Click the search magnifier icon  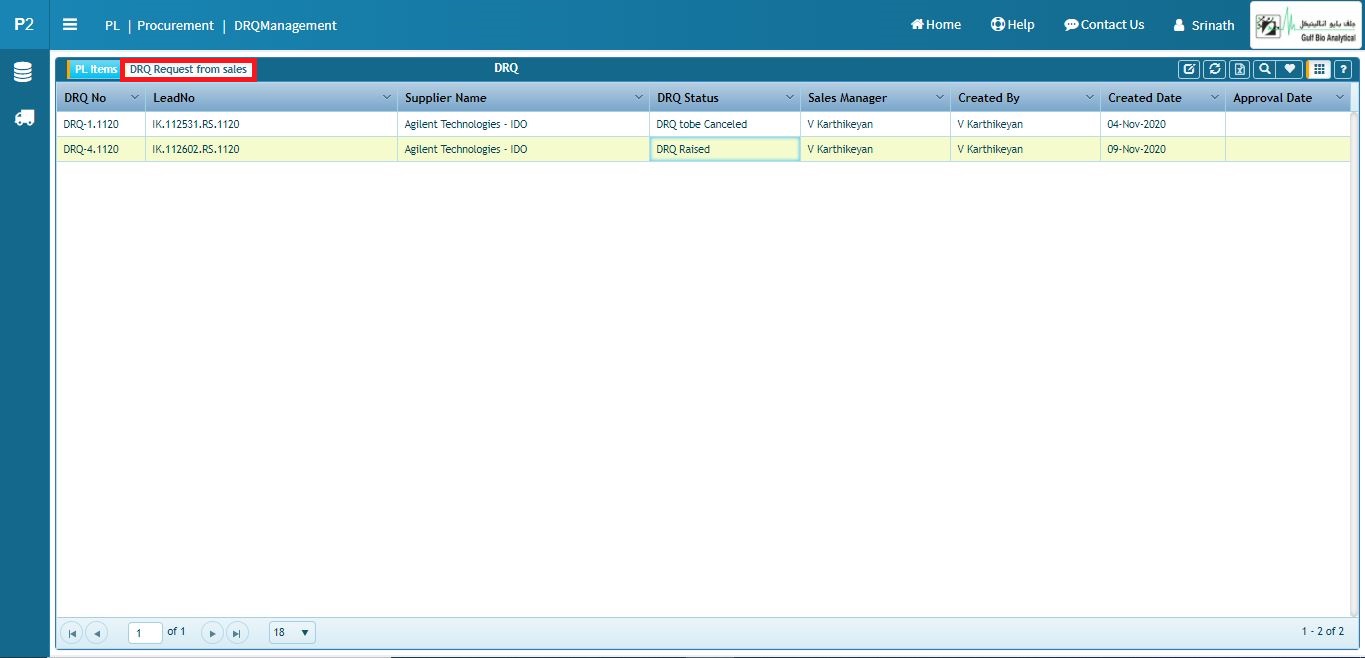[1265, 69]
